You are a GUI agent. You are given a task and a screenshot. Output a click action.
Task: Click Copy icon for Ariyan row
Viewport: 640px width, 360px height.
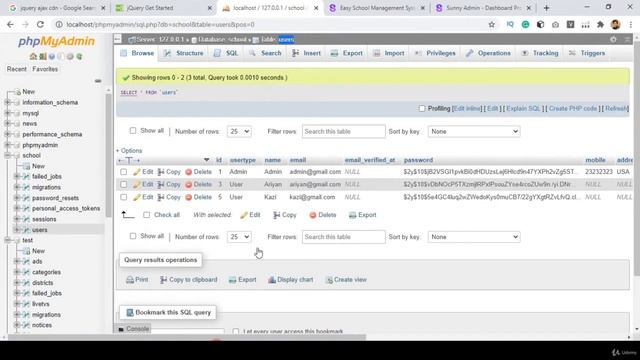point(161,184)
